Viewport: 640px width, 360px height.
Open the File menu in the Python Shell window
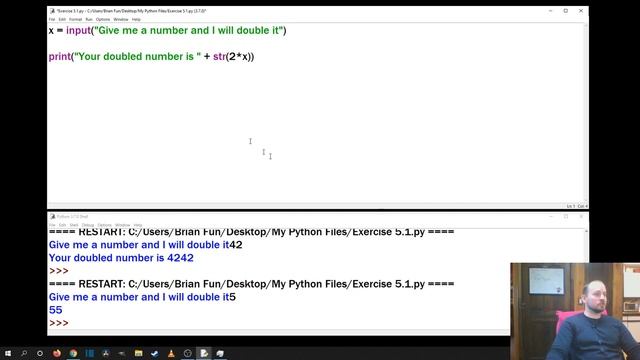pos(52,225)
